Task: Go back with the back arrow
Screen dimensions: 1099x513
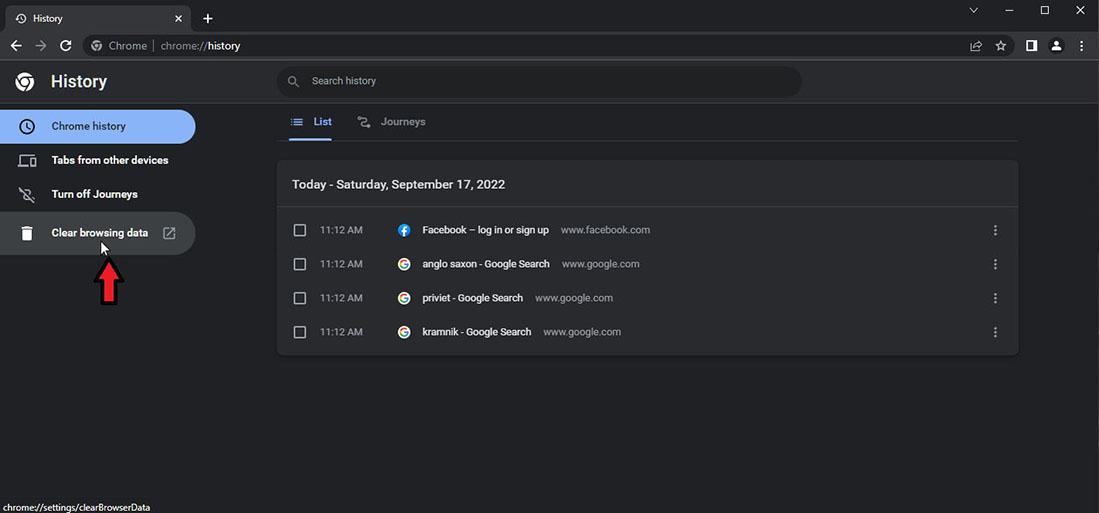Action: pyautogui.click(x=16, y=45)
